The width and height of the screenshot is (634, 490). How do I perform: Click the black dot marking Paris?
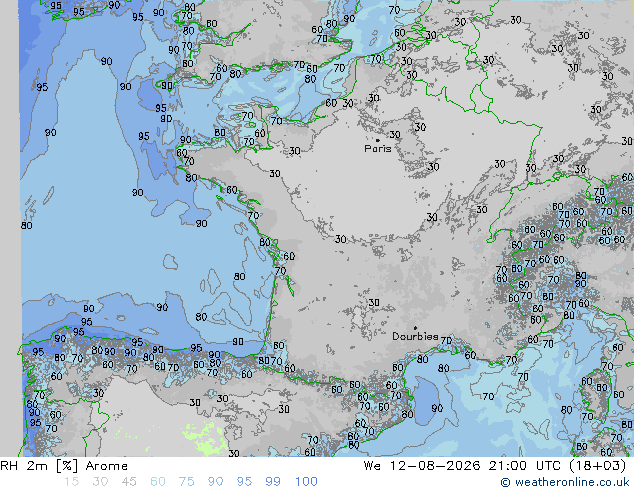(378, 140)
